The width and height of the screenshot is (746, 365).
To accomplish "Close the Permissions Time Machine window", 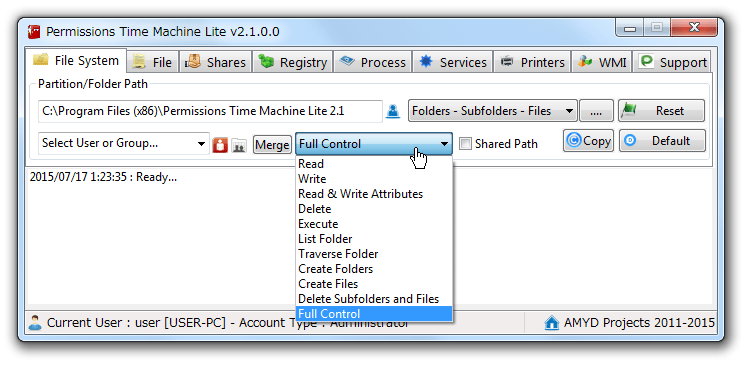I will pos(694,28).
